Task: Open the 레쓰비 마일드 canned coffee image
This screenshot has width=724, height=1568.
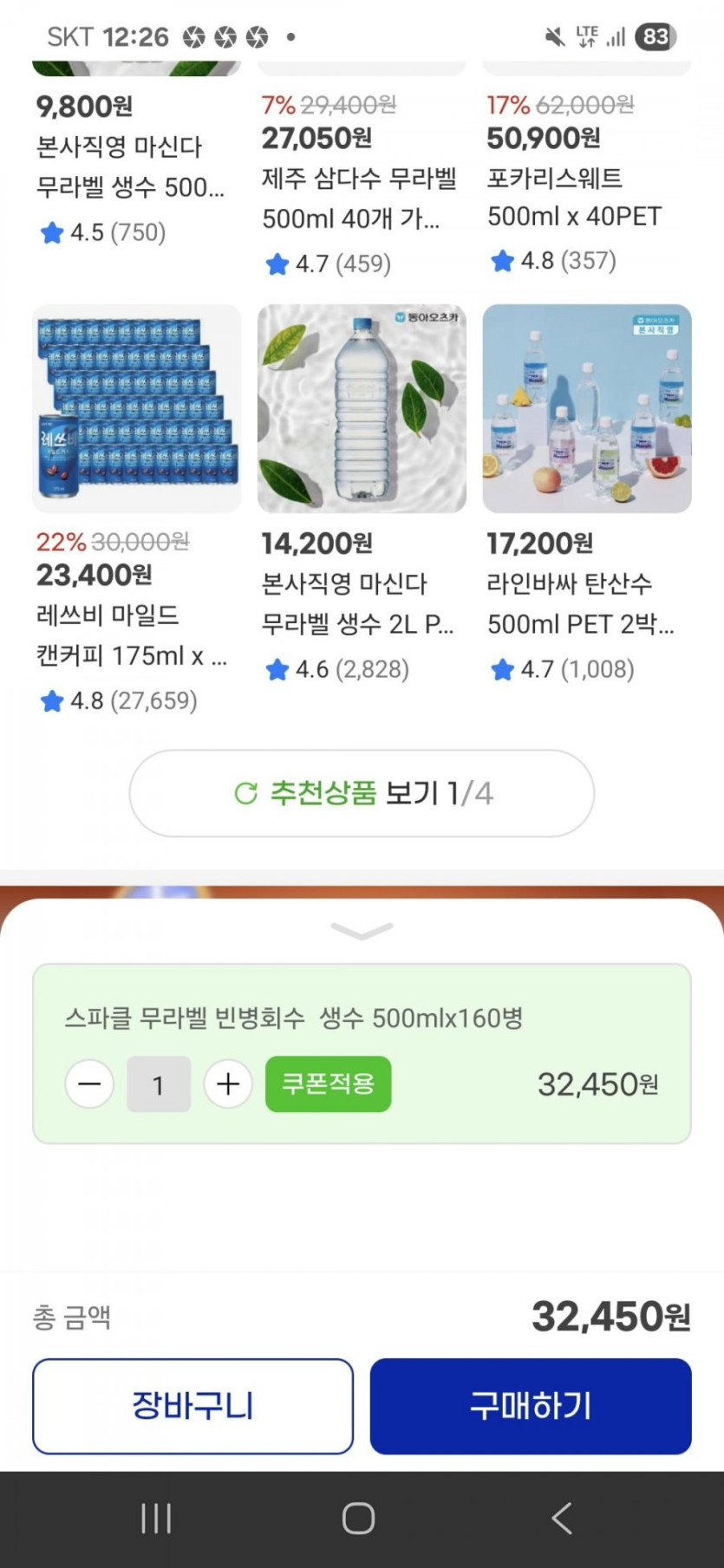Action: tap(136, 408)
